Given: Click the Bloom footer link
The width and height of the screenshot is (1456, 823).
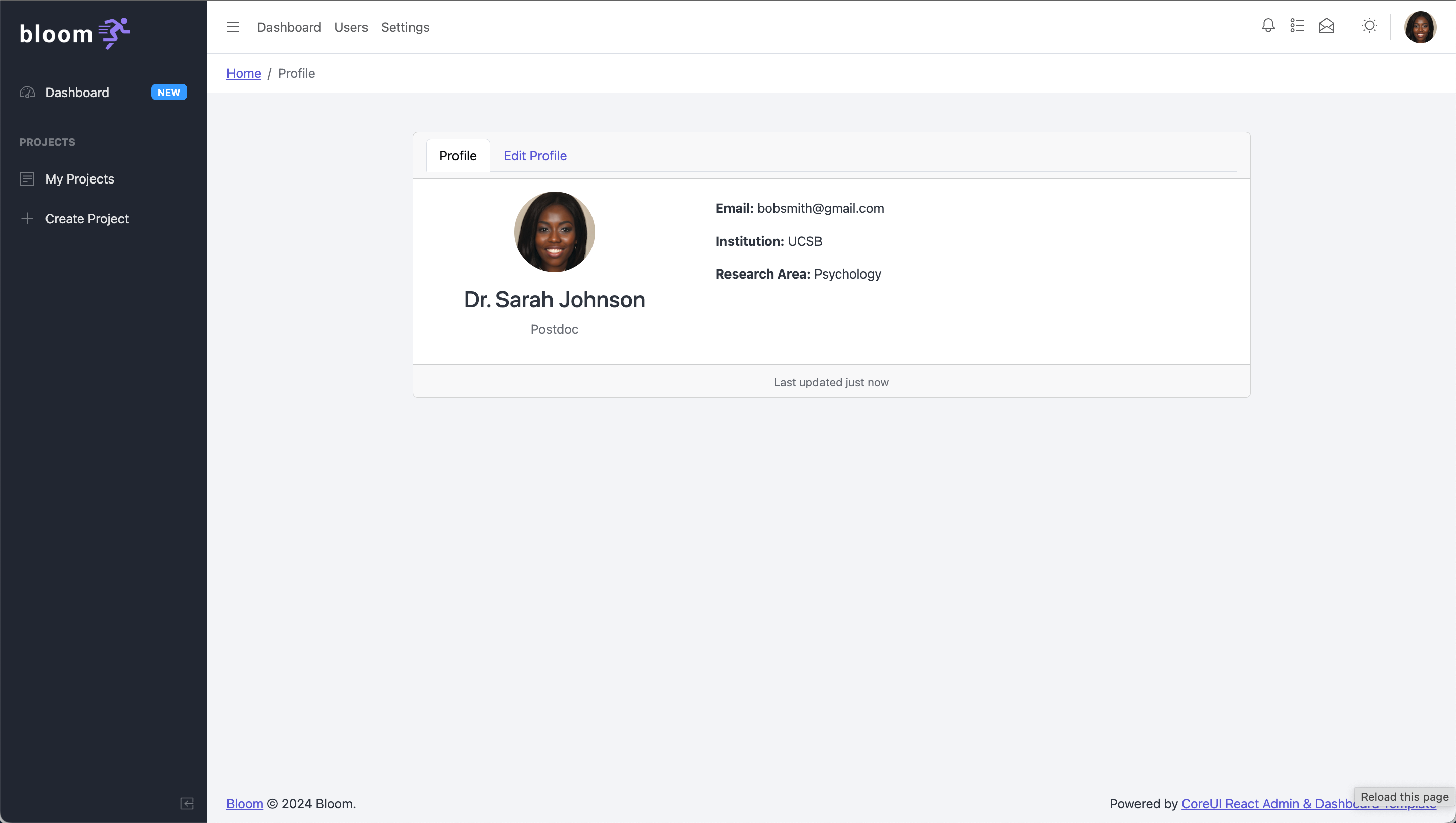Looking at the screenshot, I should pos(245,804).
